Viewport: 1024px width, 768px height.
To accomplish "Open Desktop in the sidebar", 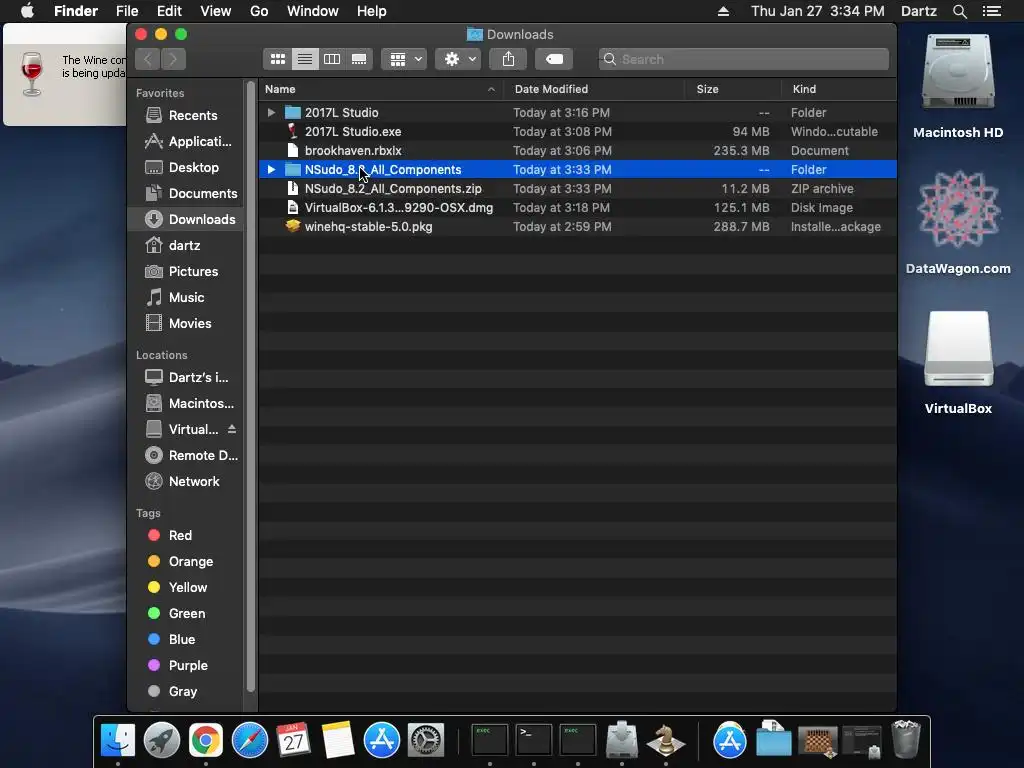I will coord(185,167).
